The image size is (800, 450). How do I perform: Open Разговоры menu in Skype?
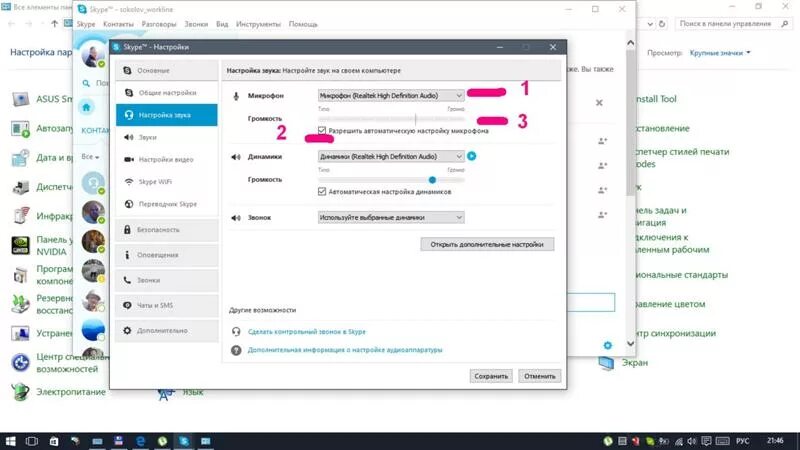[x=159, y=24]
